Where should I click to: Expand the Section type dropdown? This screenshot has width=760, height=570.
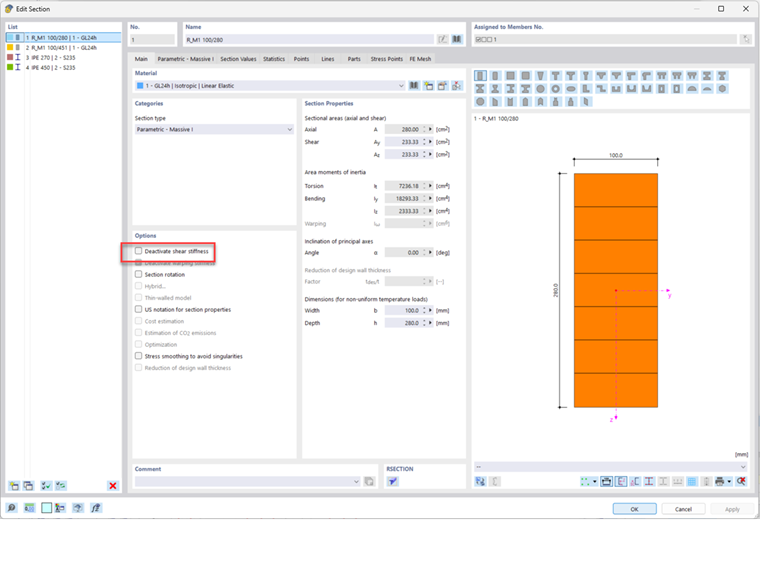[x=289, y=129]
